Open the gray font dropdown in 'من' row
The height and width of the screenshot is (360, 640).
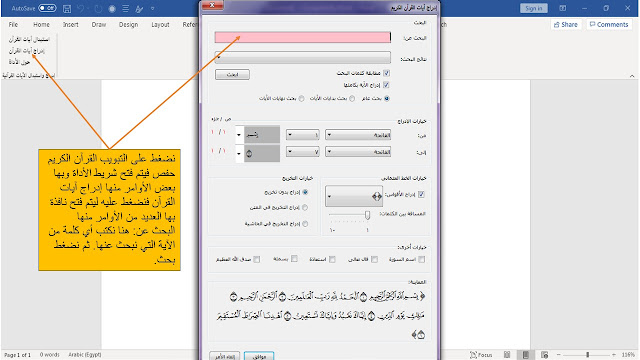(258, 134)
